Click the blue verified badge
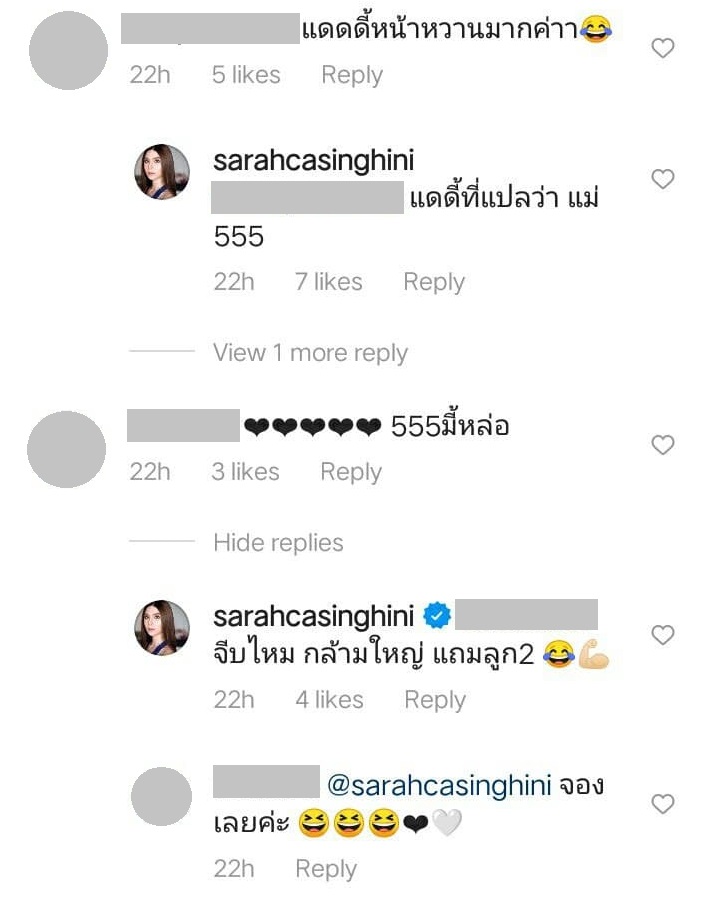 click(x=437, y=616)
